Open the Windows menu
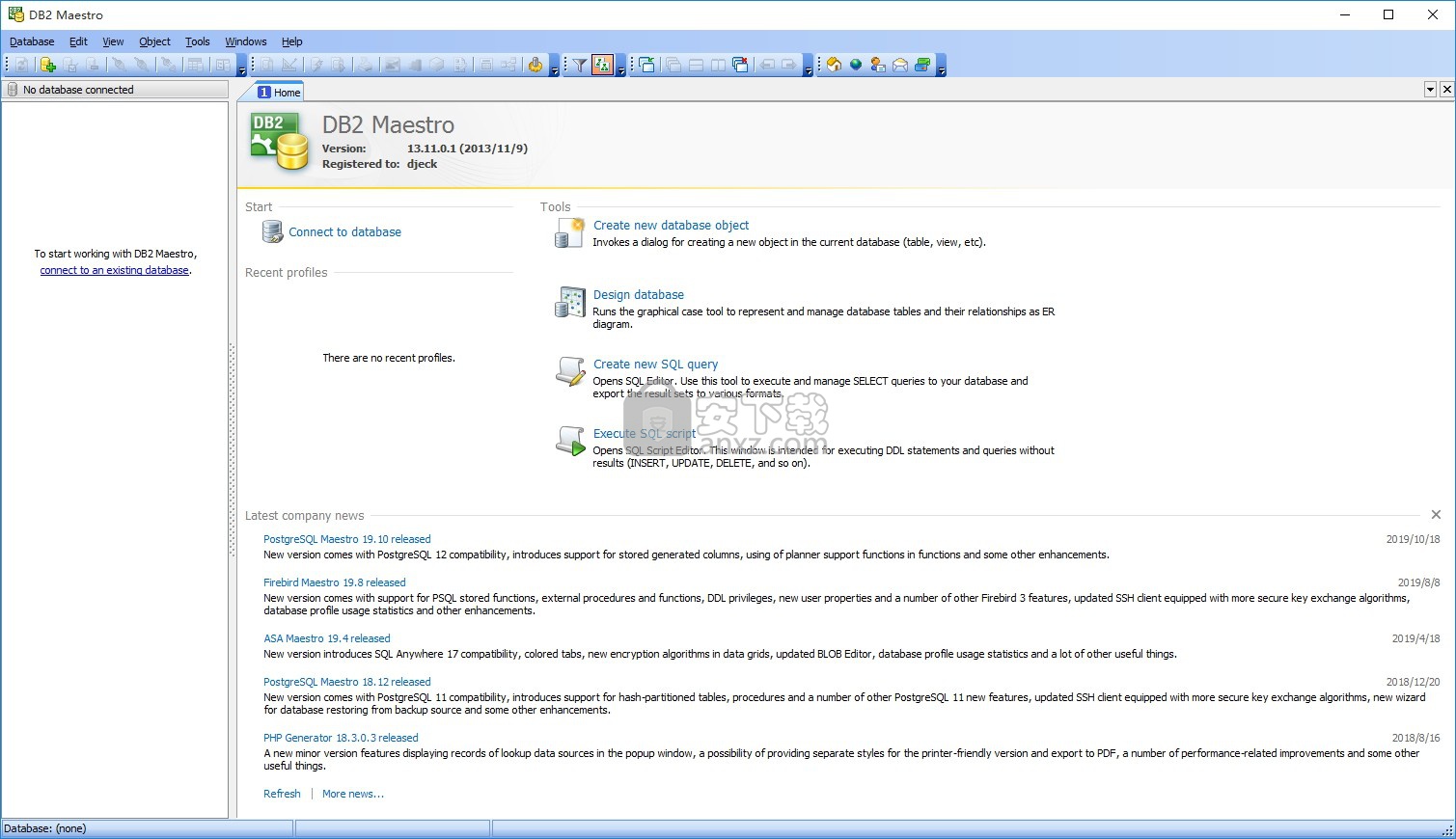This screenshot has width=1456, height=839. pos(245,41)
